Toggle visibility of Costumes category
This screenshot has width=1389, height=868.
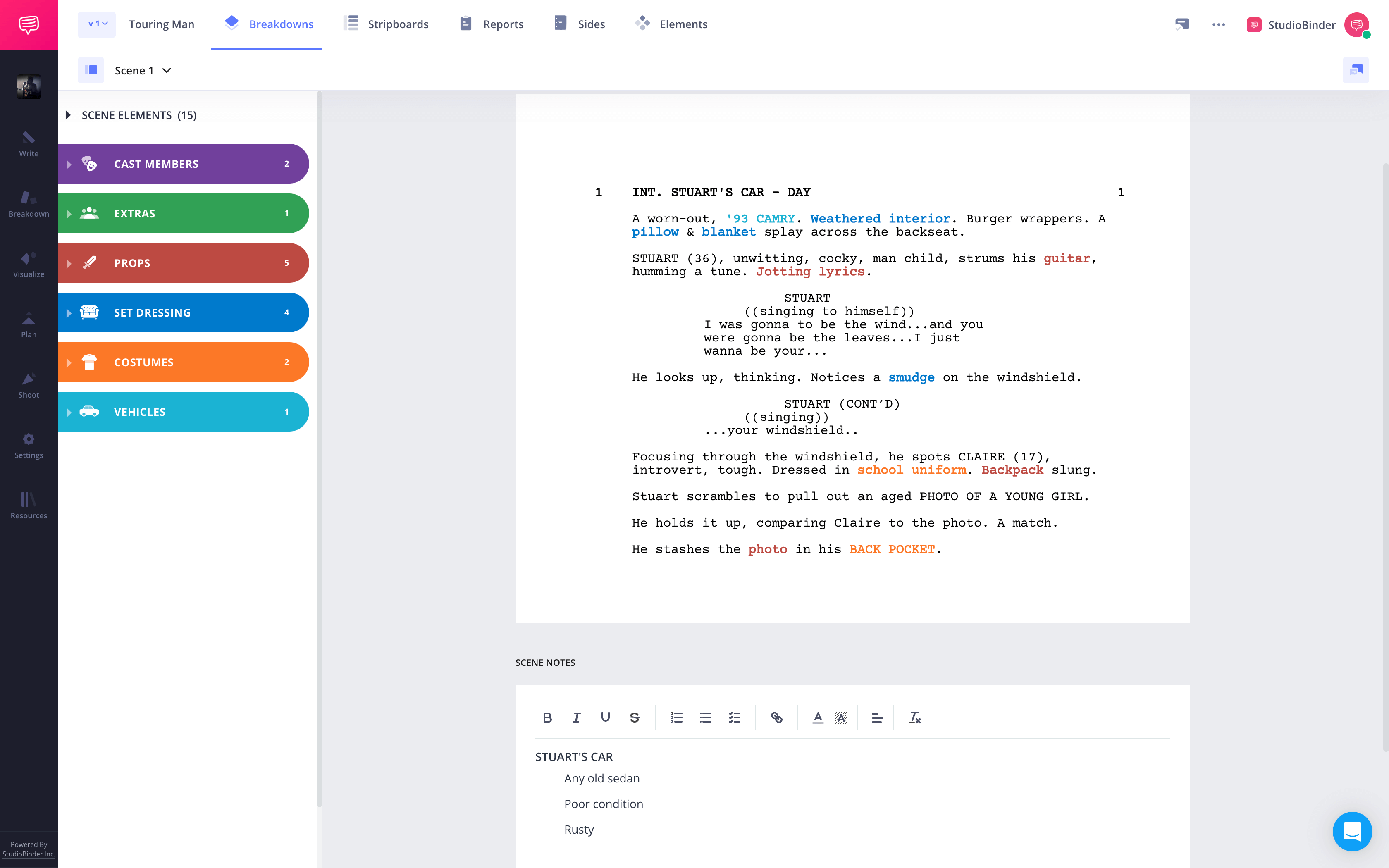click(x=69, y=362)
